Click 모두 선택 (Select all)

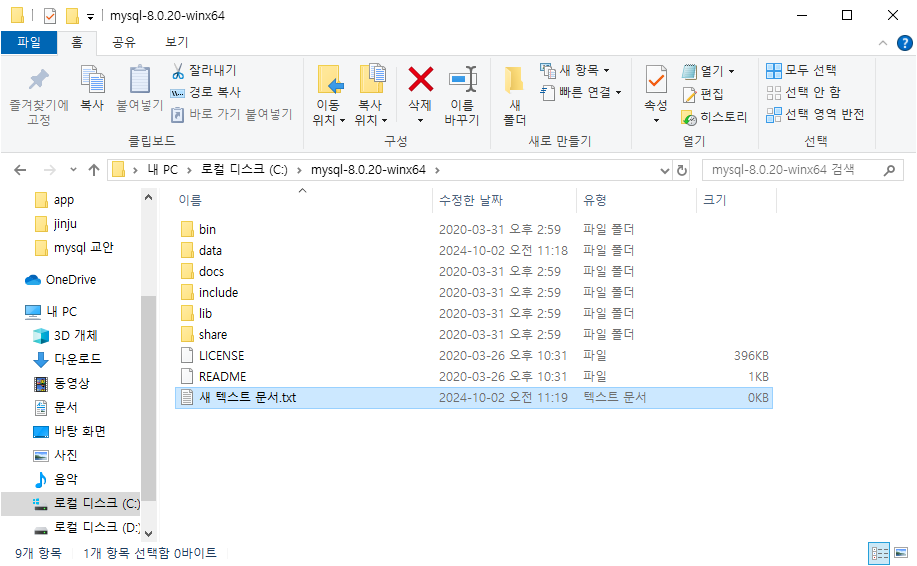point(801,71)
